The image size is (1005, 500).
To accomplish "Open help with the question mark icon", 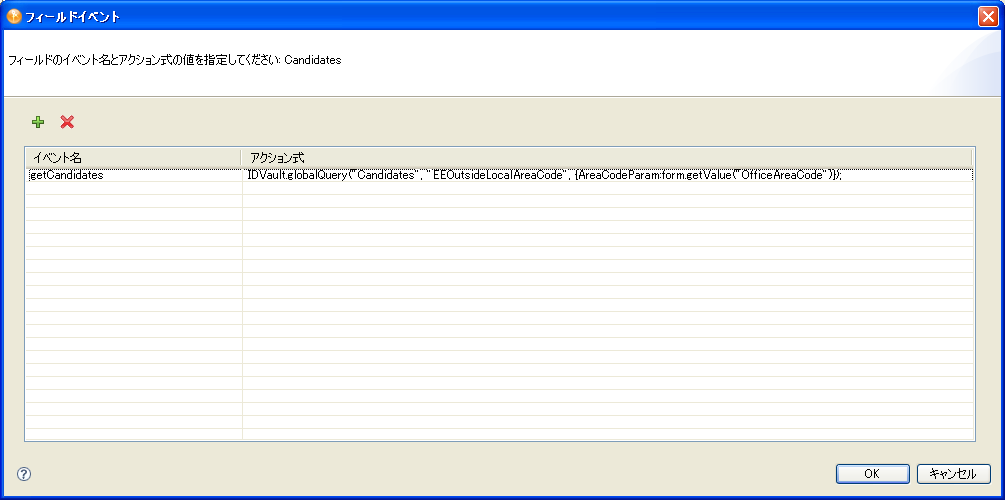I will 24,474.
